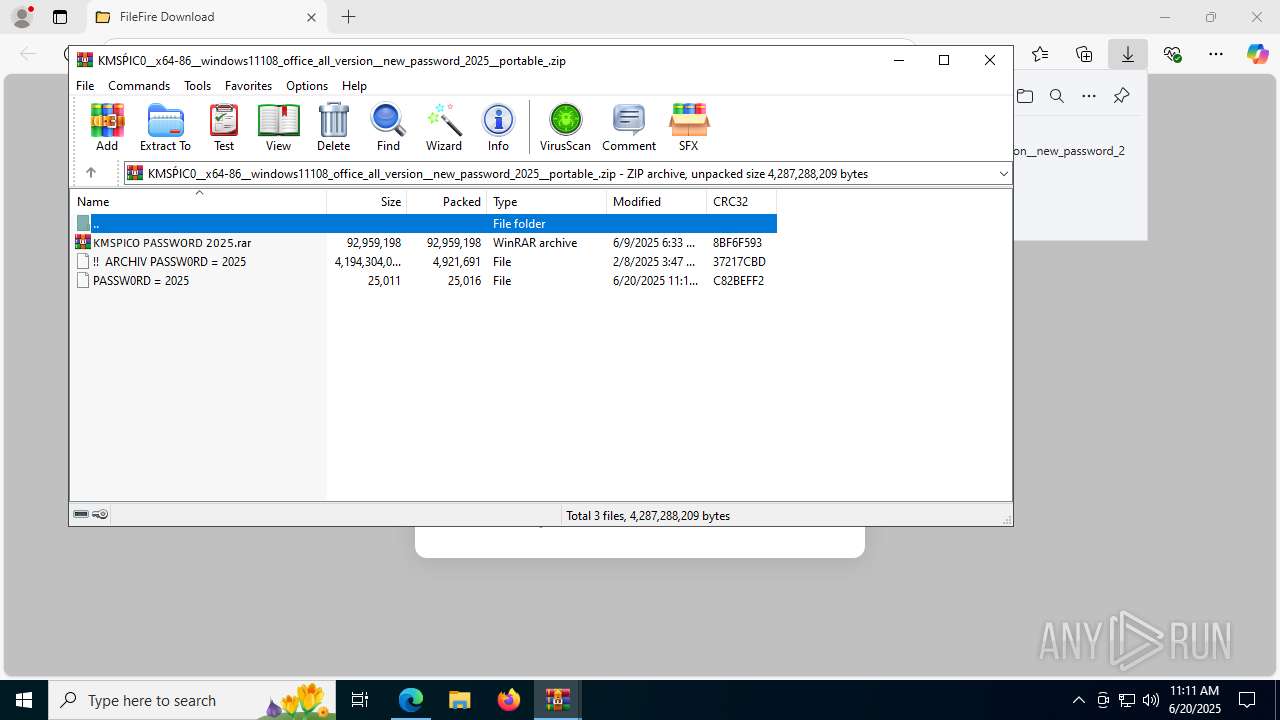Viewport: 1280px width, 720px height.
Task: Open a new browser tab
Action: click(348, 17)
